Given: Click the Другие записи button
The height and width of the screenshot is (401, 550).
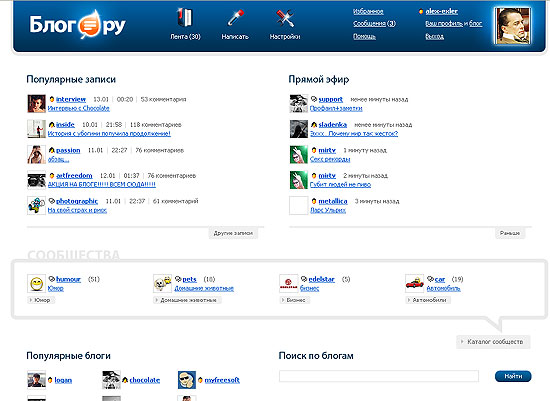Looking at the screenshot, I should [233, 233].
